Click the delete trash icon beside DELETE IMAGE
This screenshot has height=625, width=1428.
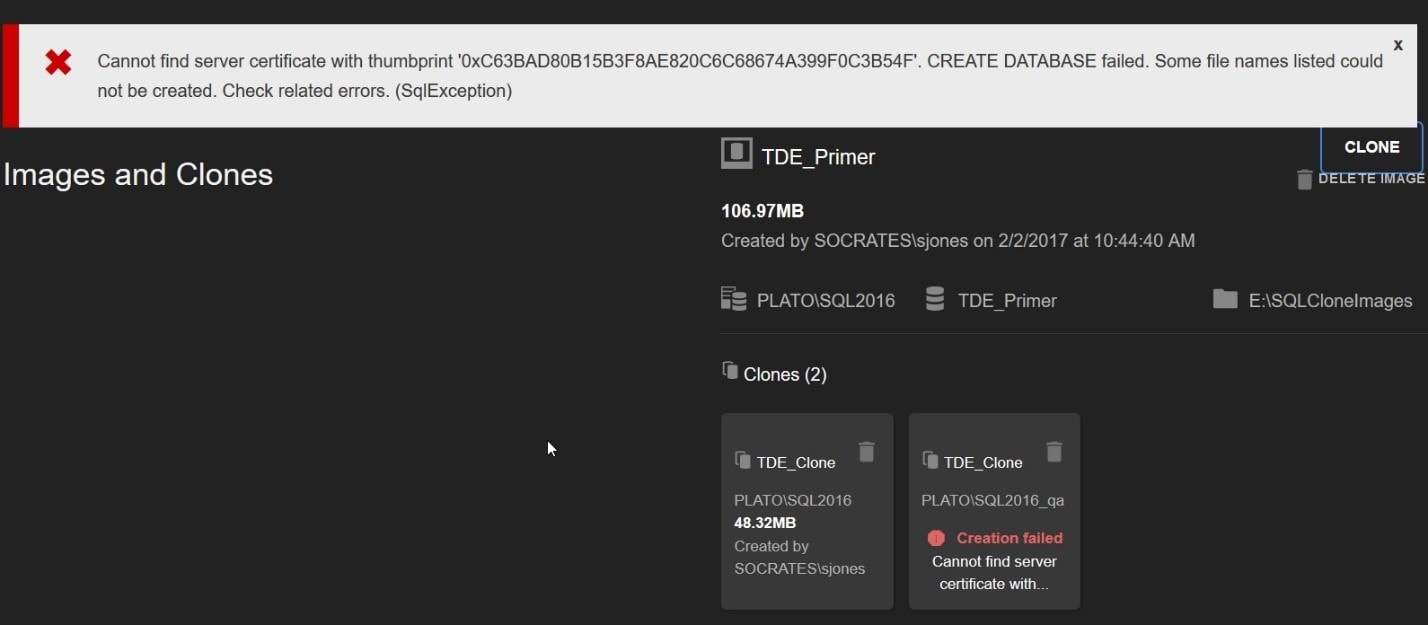(1304, 179)
